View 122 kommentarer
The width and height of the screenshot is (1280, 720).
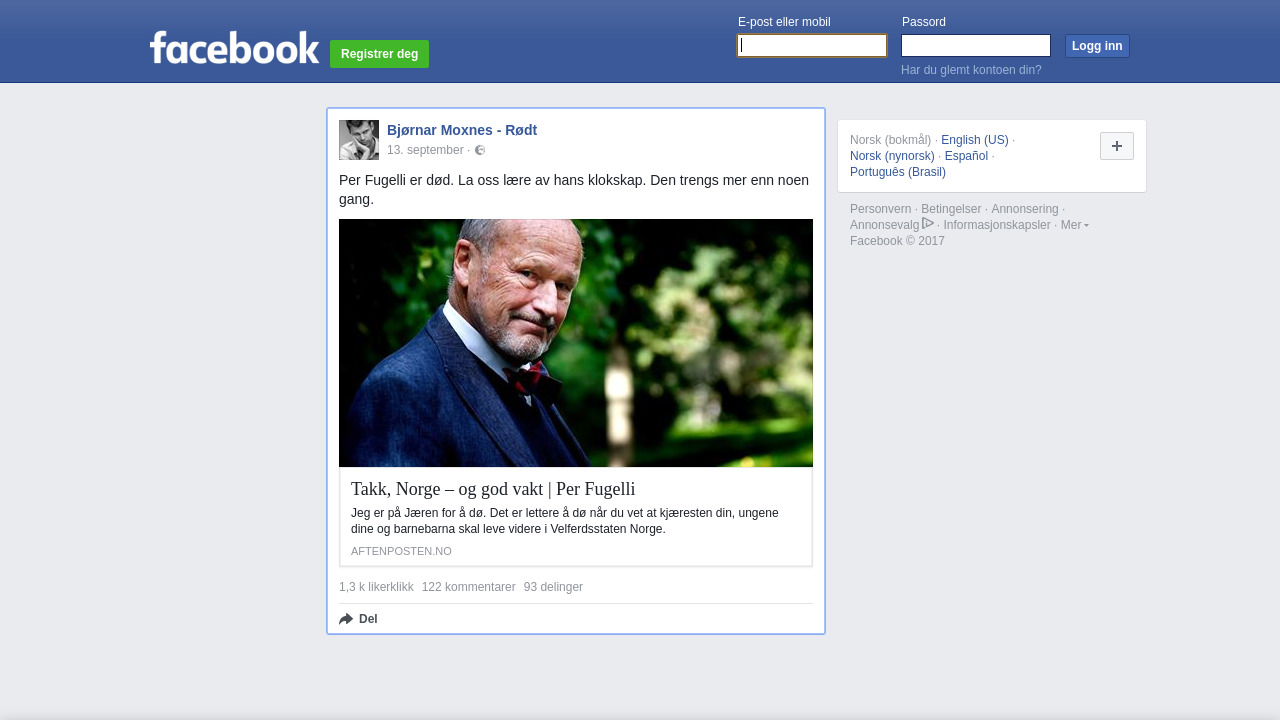point(469,587)
